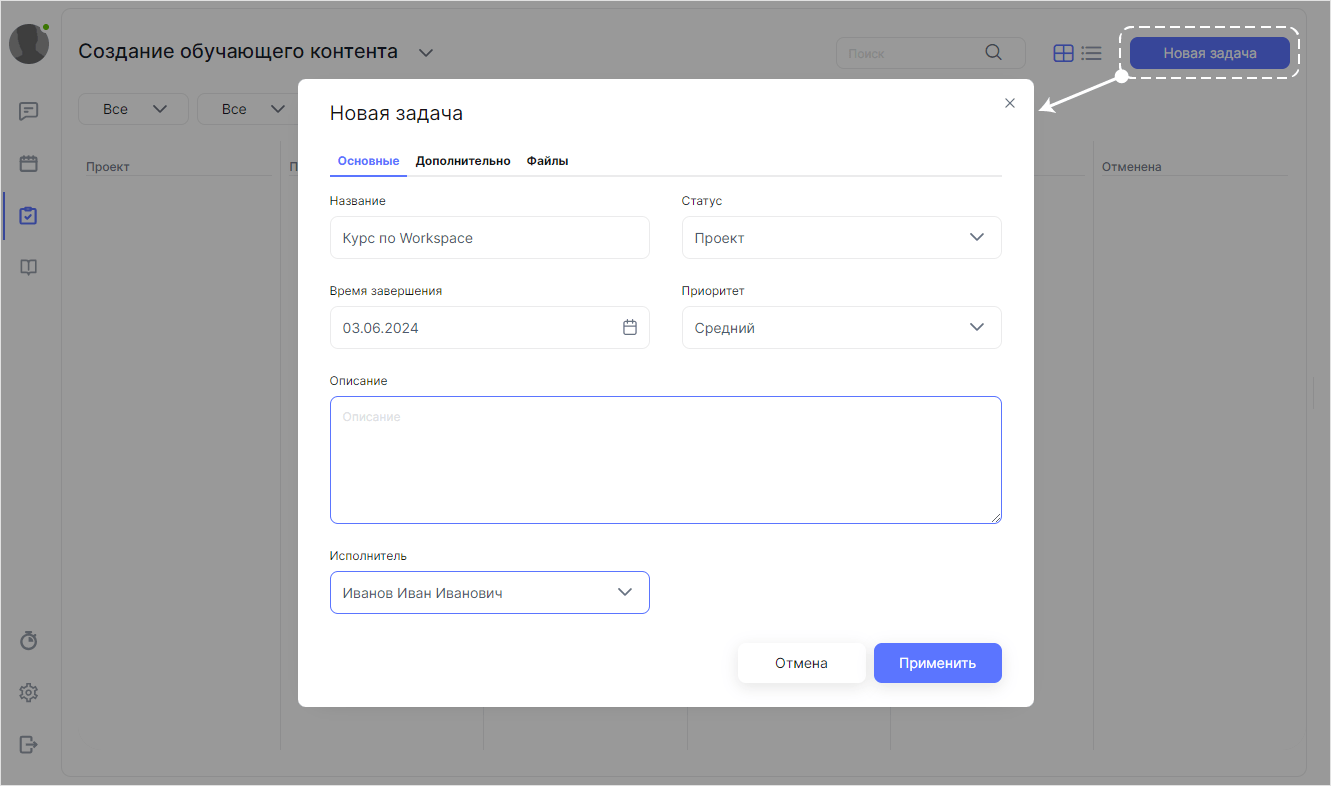1331x786 pixels.
Task: Switch to the Дополнительно tab
Action: click(464, 160)
